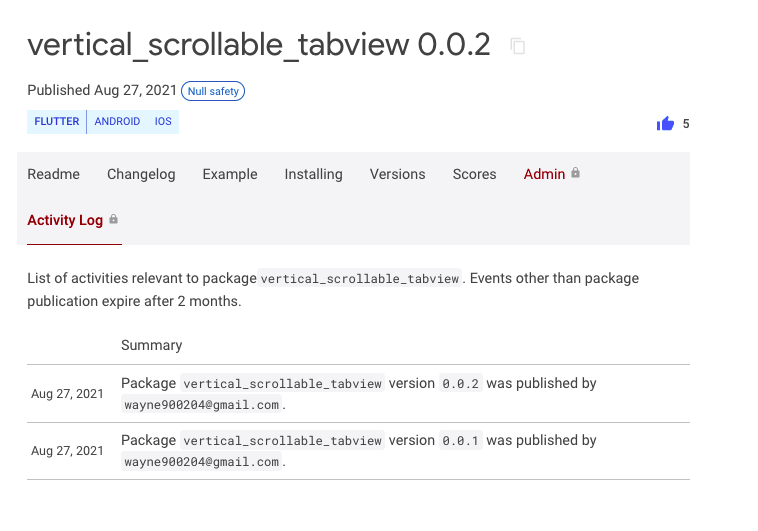The image size is (758, 531).
Task: Switch to the Scores tab
Action: pyautogui.click(x=474, y=174)
